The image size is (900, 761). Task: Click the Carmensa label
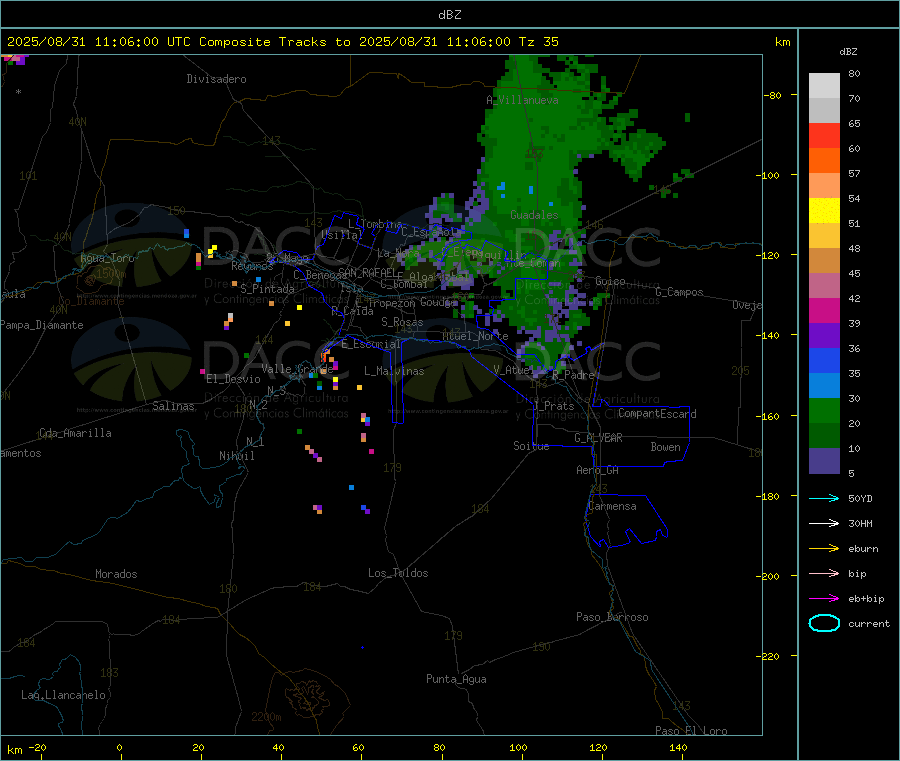612,507
